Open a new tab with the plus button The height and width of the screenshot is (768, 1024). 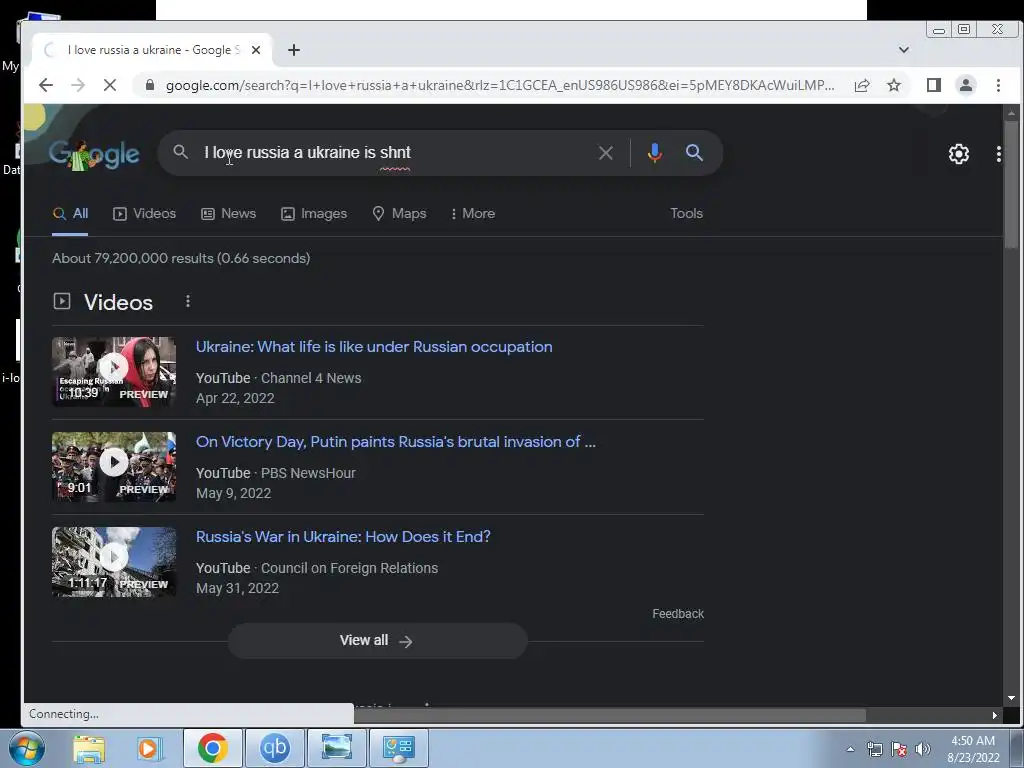(294, 50)
